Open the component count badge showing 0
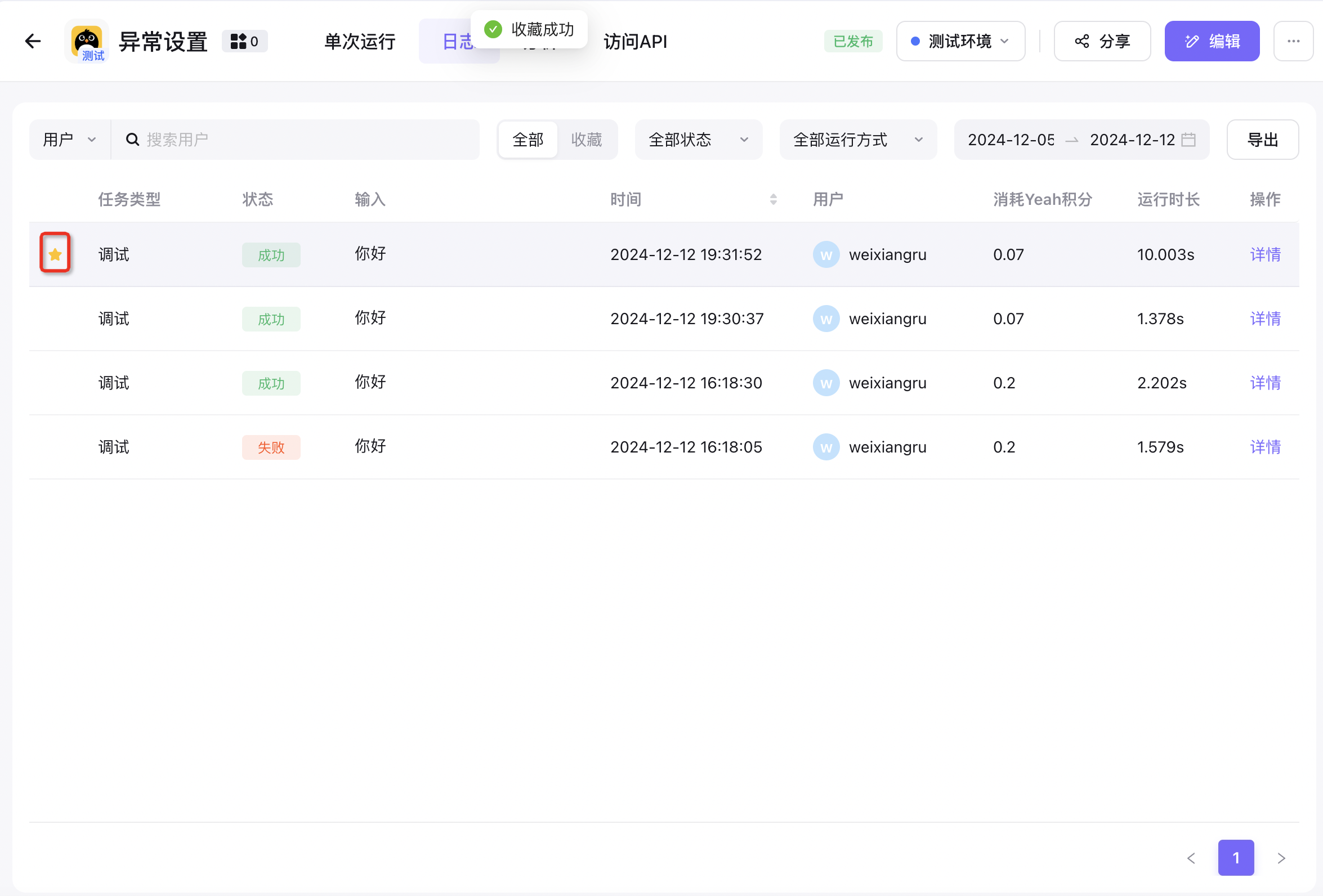This screenshot has width=1323, height=896. pos(245,41)
